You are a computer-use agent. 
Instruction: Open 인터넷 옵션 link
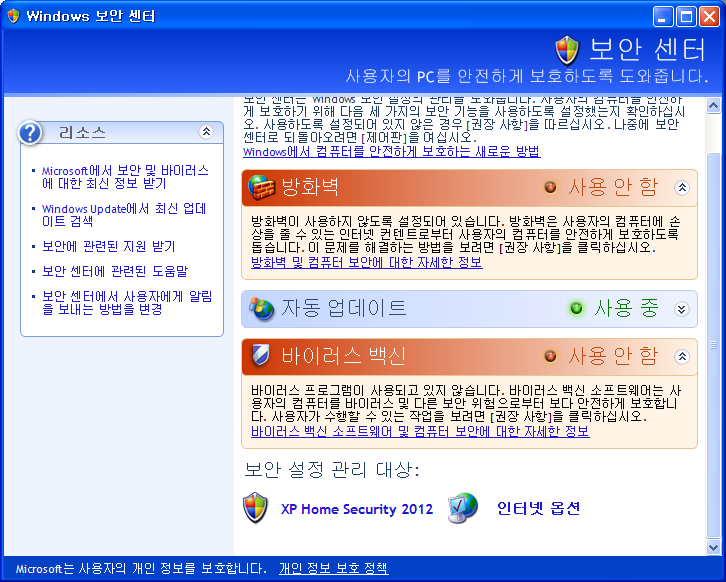pos(538,508)
